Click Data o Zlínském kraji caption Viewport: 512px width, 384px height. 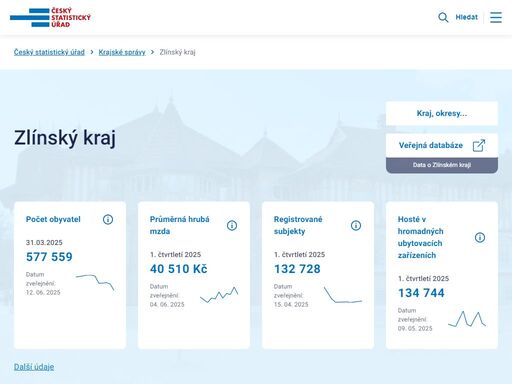(442, 165)
